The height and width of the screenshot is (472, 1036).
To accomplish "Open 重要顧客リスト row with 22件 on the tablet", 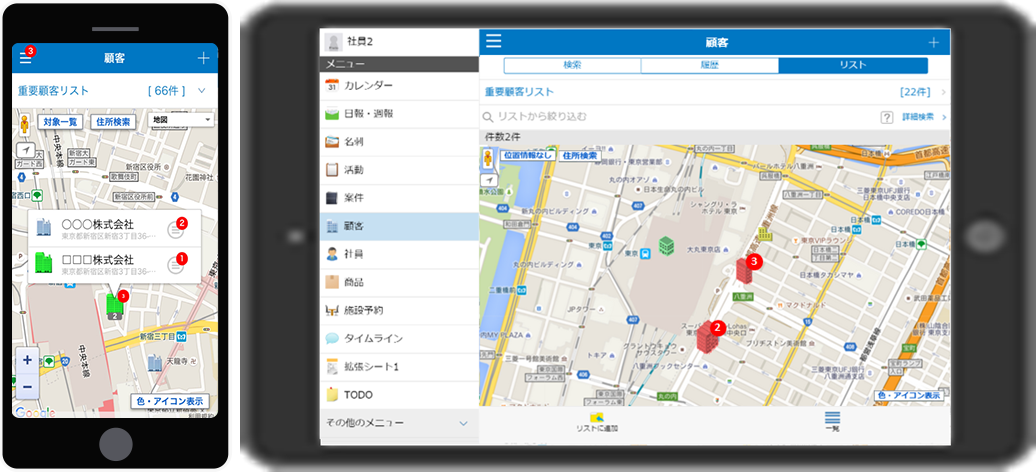I will tap(715, 92).
